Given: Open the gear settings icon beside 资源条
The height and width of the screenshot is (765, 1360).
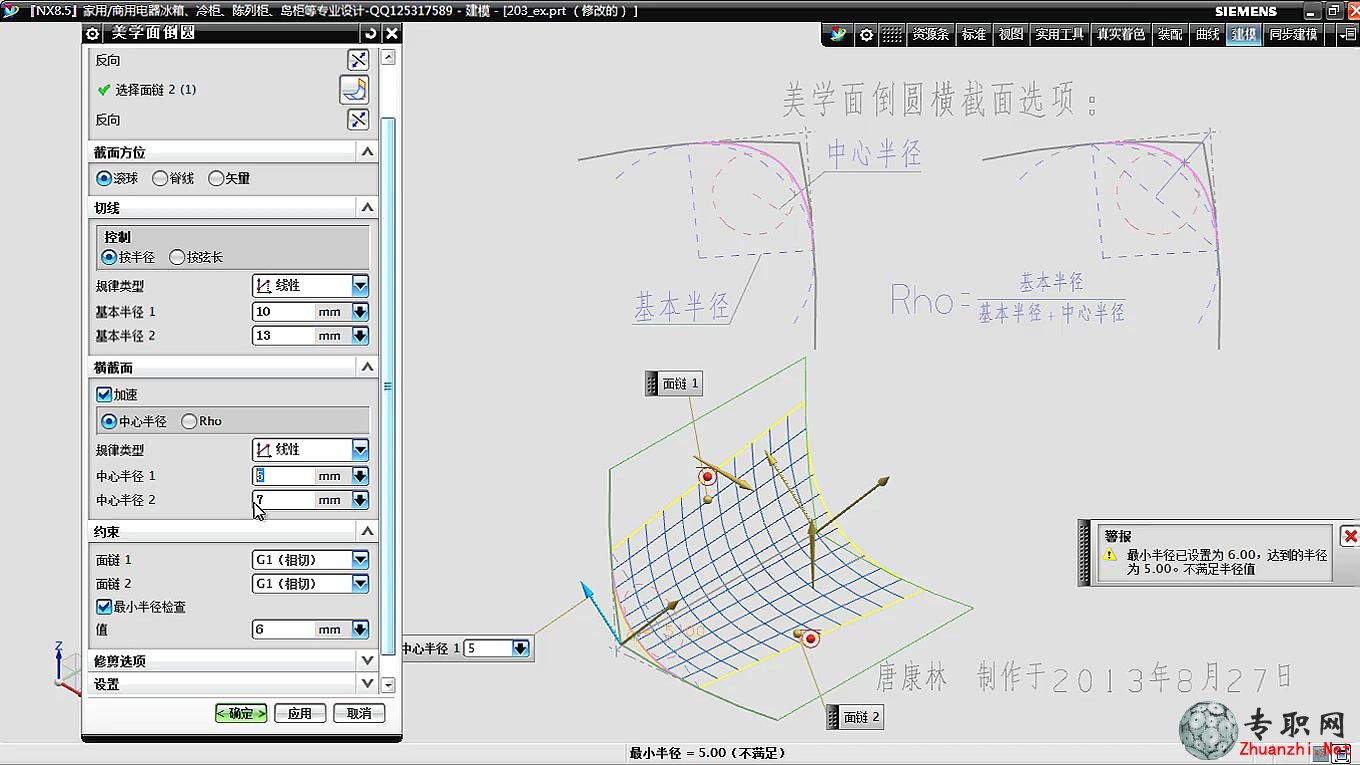Looking at the screenshot, I should click(x=866, y=34).
